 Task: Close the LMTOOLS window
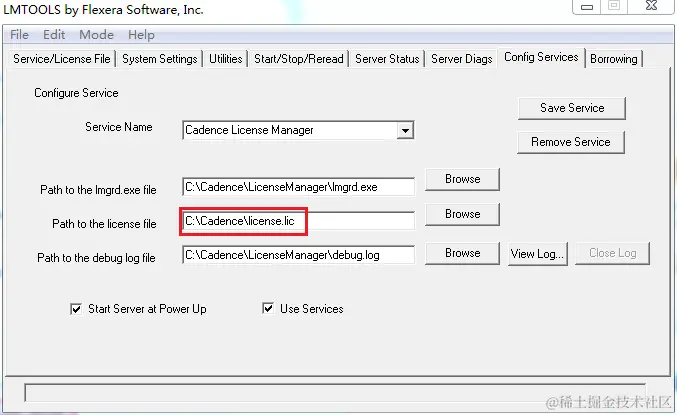coord(652,6)
